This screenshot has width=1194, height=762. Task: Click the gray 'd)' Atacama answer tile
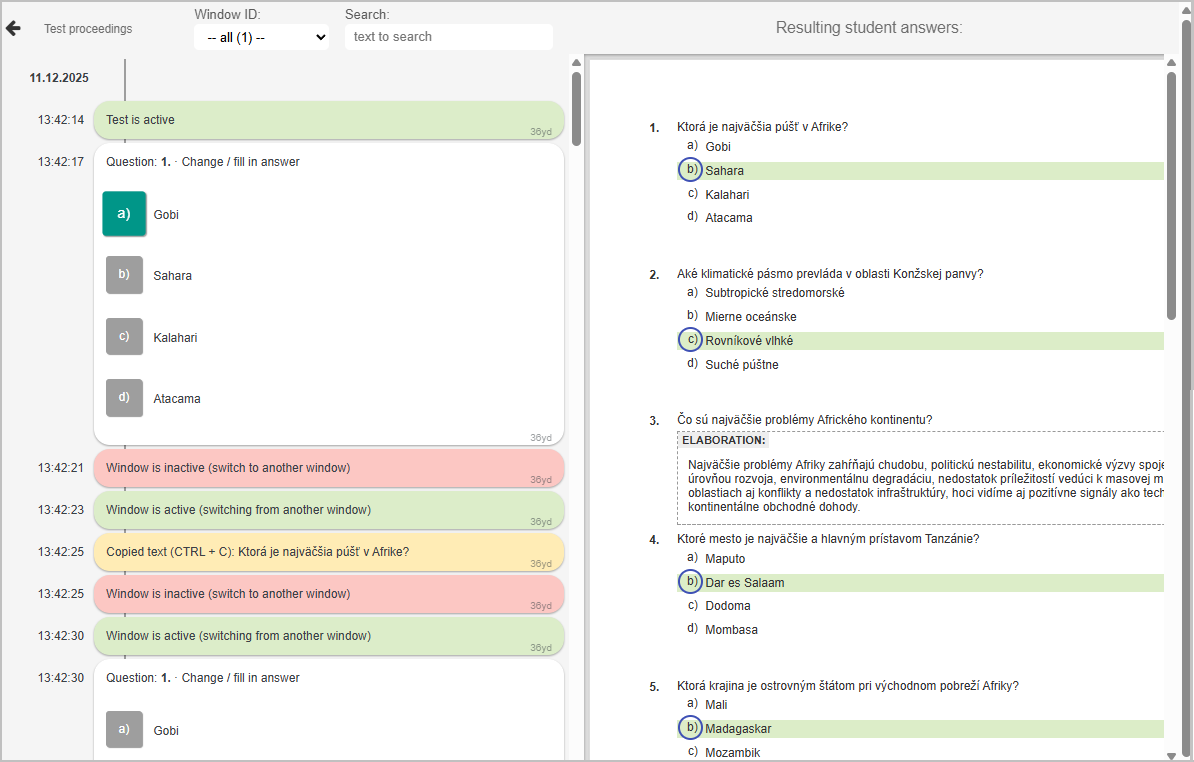tap(124, 398)
